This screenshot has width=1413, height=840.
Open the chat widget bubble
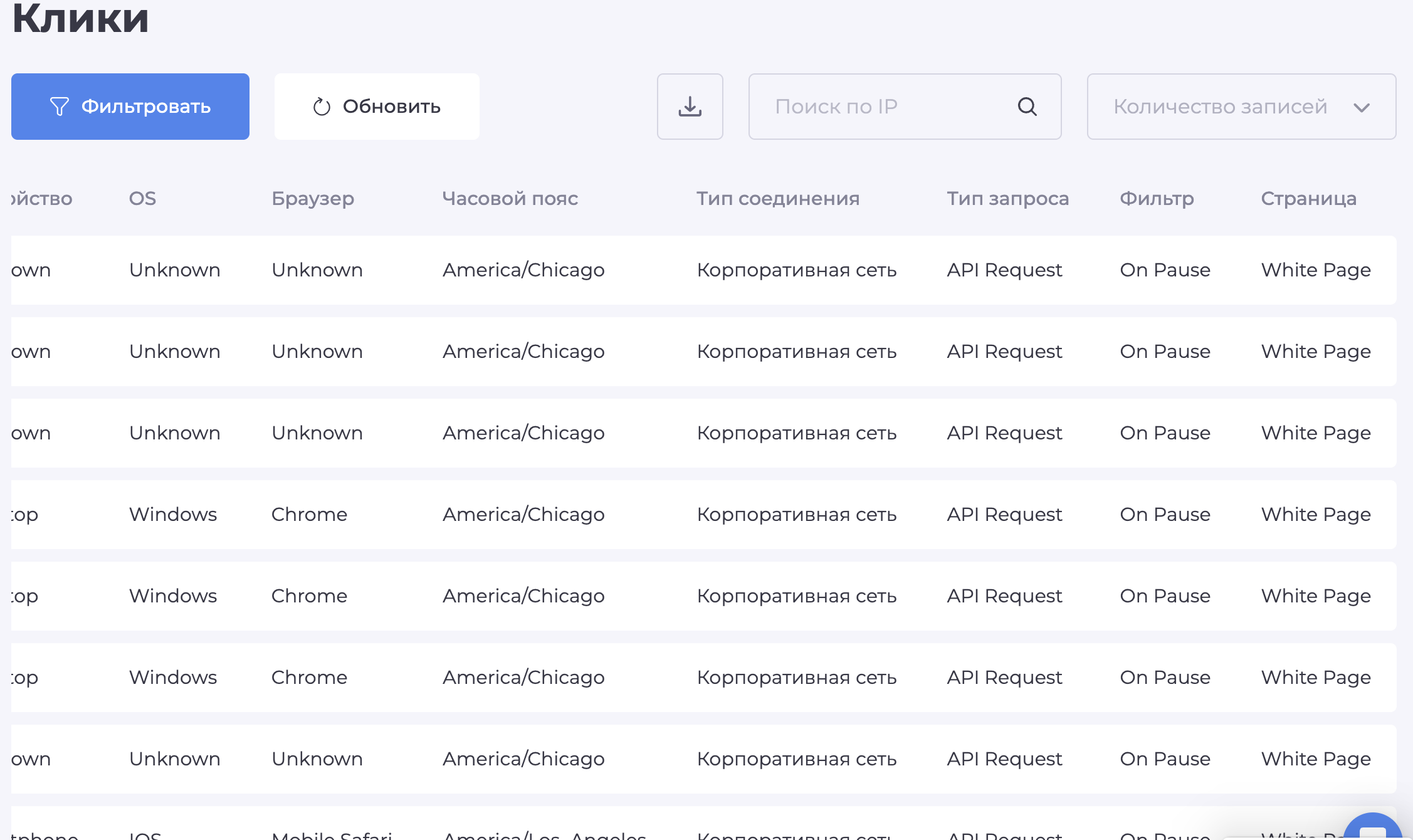point(1372,829)
